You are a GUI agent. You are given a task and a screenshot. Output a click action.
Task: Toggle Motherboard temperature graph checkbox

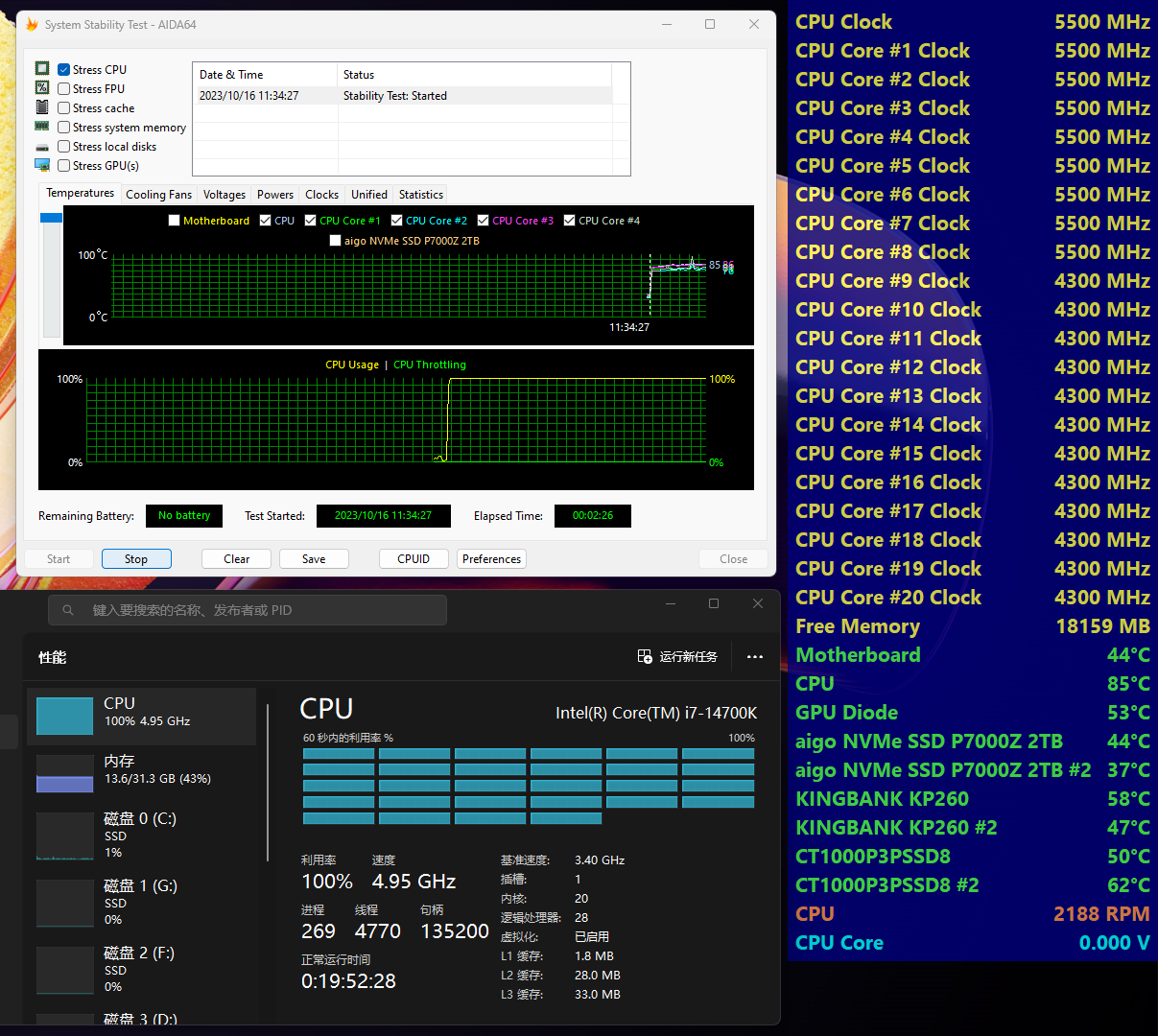174,220
